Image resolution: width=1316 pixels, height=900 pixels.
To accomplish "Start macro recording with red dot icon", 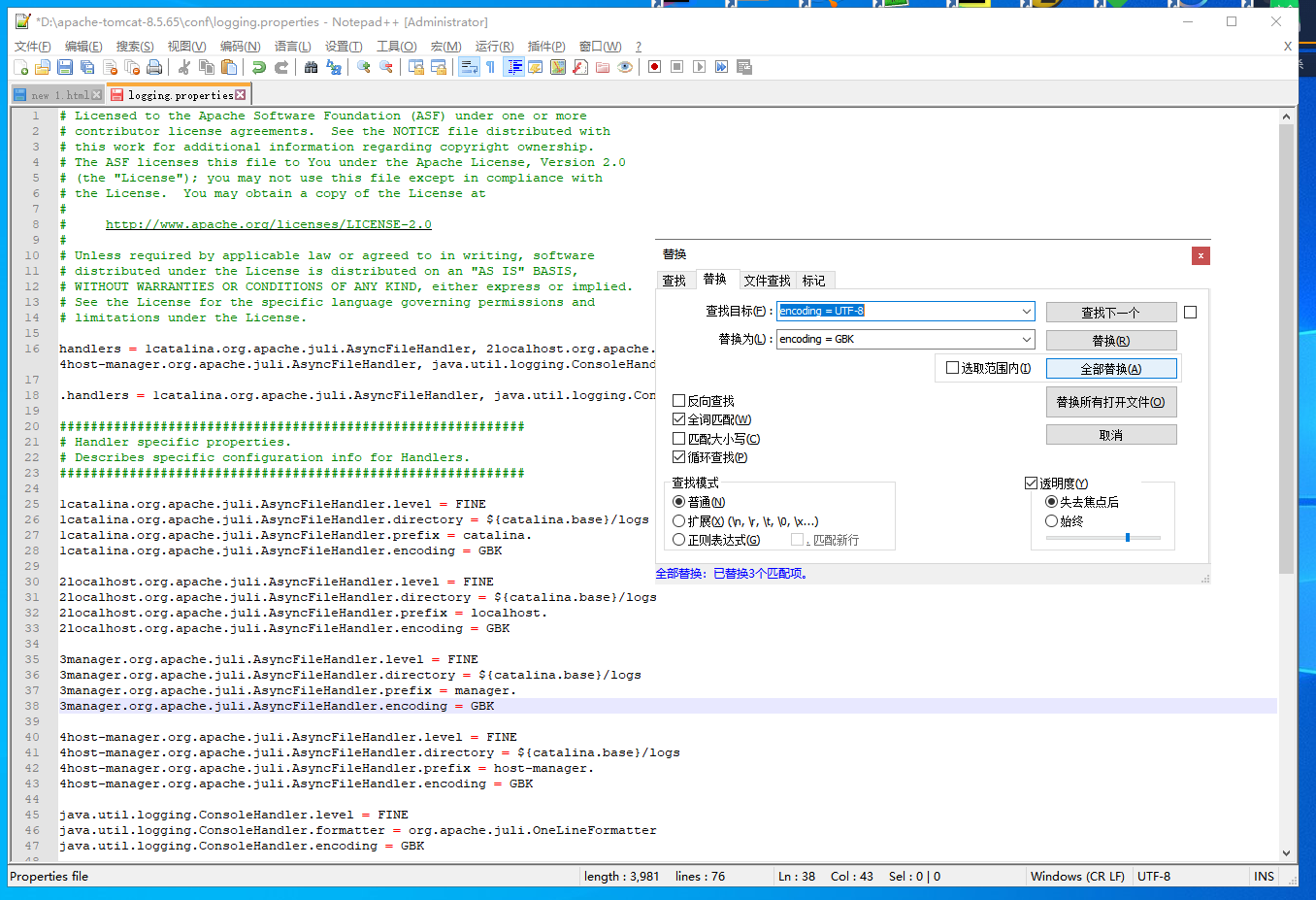I will click(654, 67).
